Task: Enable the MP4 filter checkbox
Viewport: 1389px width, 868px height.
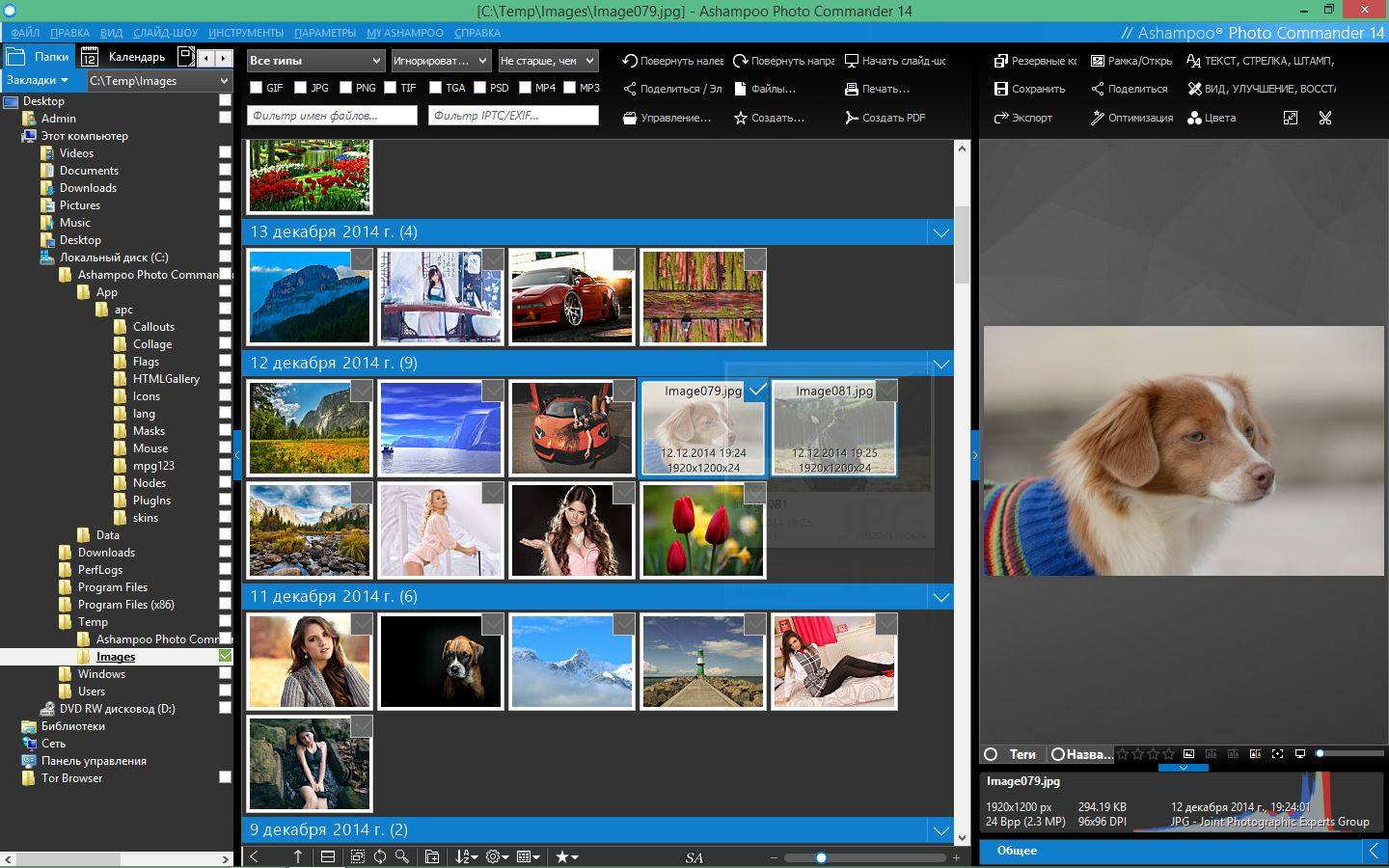Action: pyautogui.click(x=525, y=88)
